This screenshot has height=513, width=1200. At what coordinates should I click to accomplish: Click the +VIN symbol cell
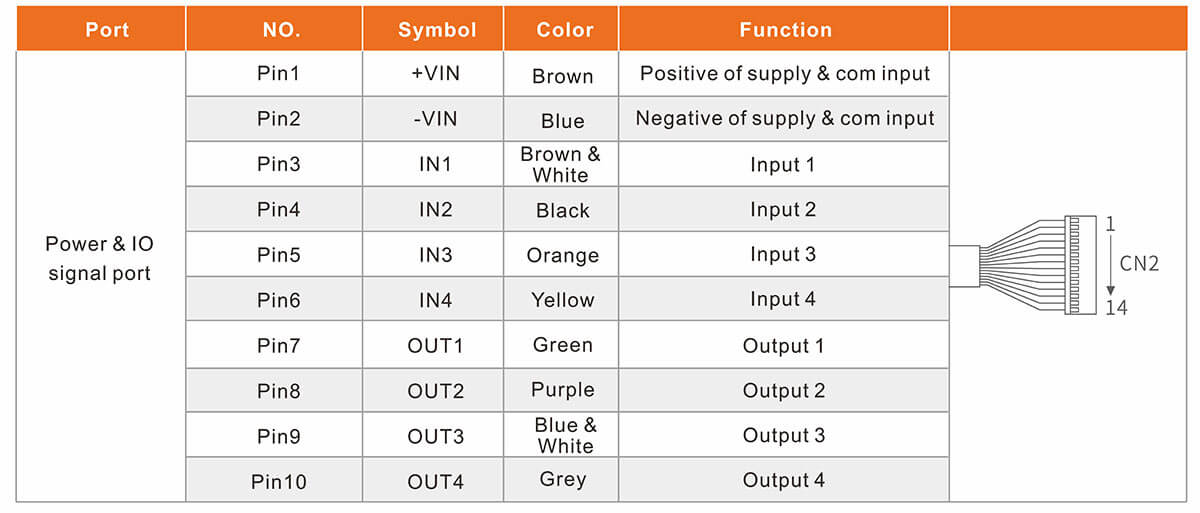click(436, 74)
